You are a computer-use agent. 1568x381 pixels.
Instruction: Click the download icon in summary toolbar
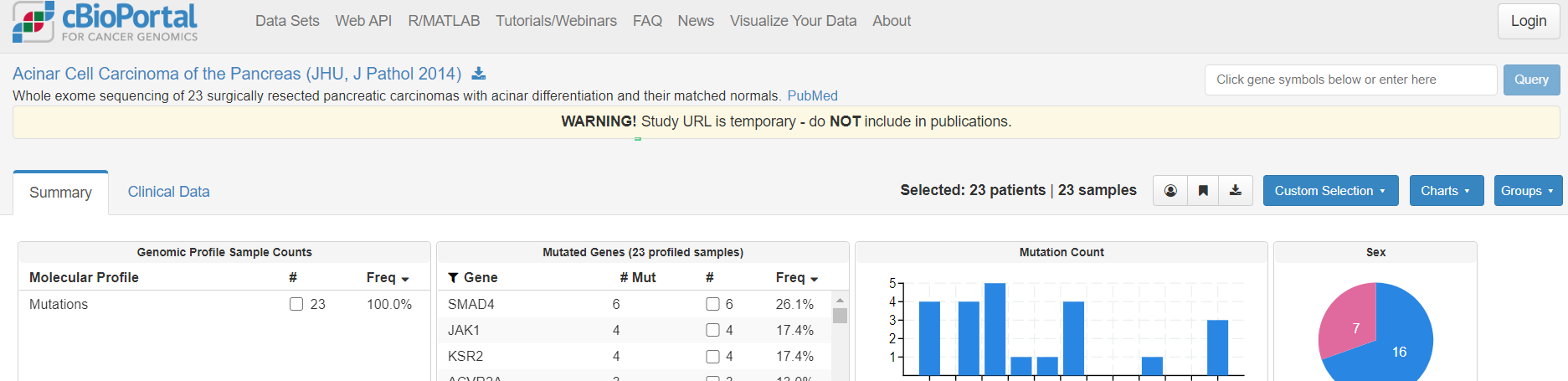(1236, 191)
